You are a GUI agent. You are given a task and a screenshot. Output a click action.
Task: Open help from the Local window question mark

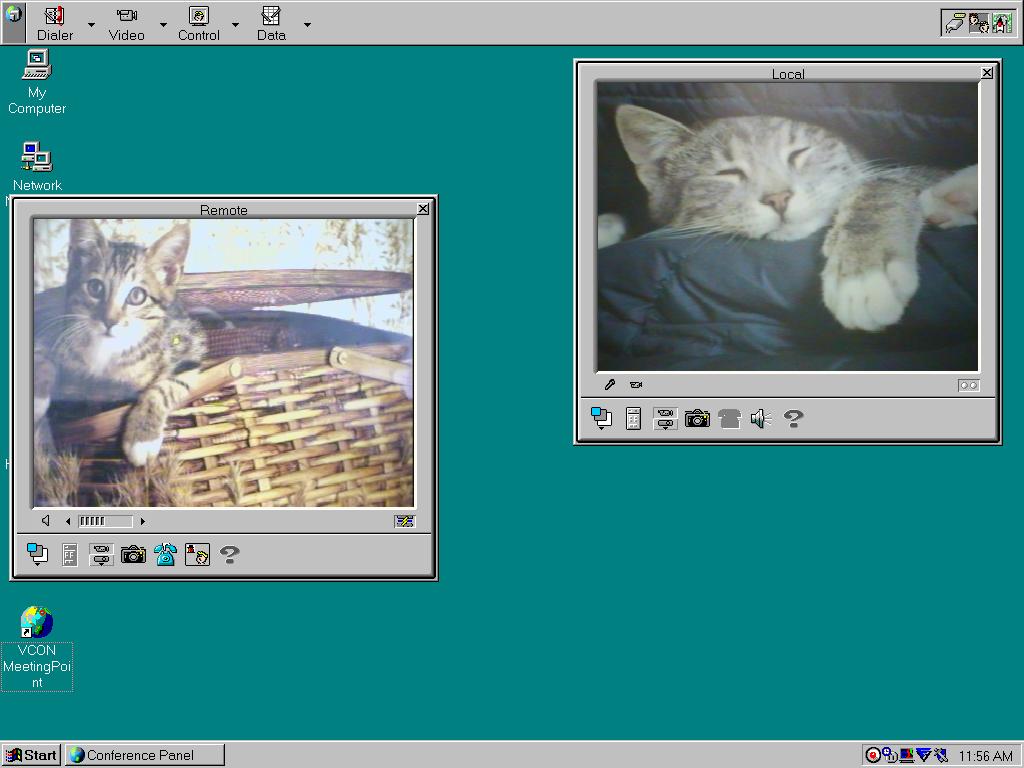793,419
